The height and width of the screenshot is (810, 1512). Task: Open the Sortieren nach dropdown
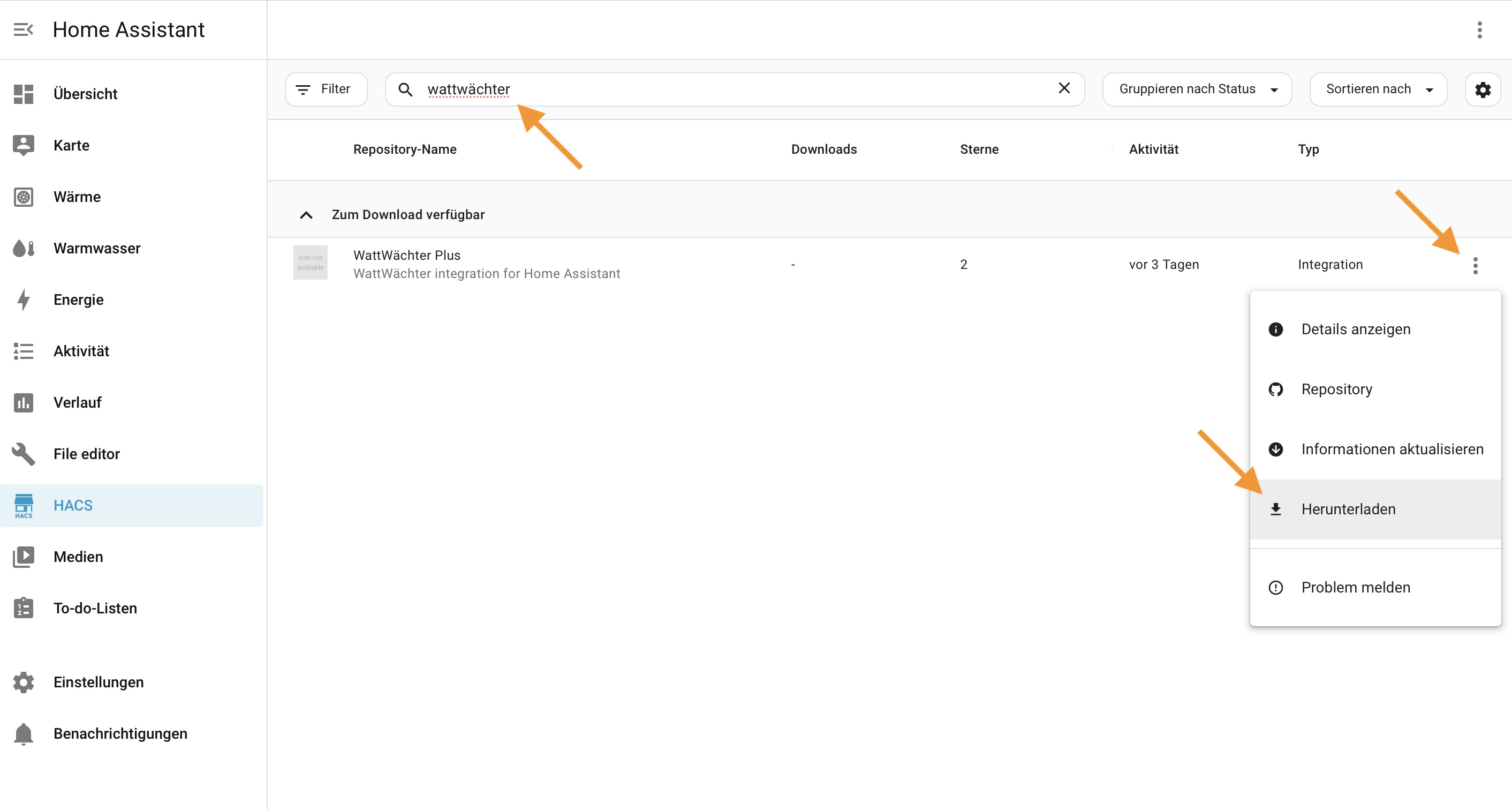tap(1378, 89)
